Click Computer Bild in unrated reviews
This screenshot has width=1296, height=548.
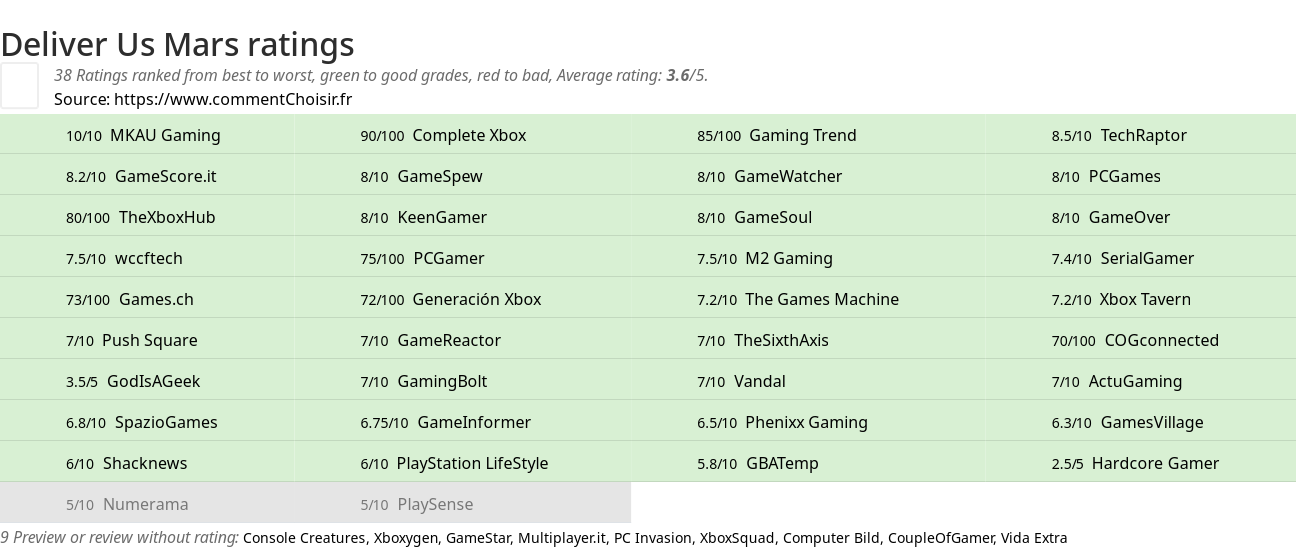click(831, 538)
